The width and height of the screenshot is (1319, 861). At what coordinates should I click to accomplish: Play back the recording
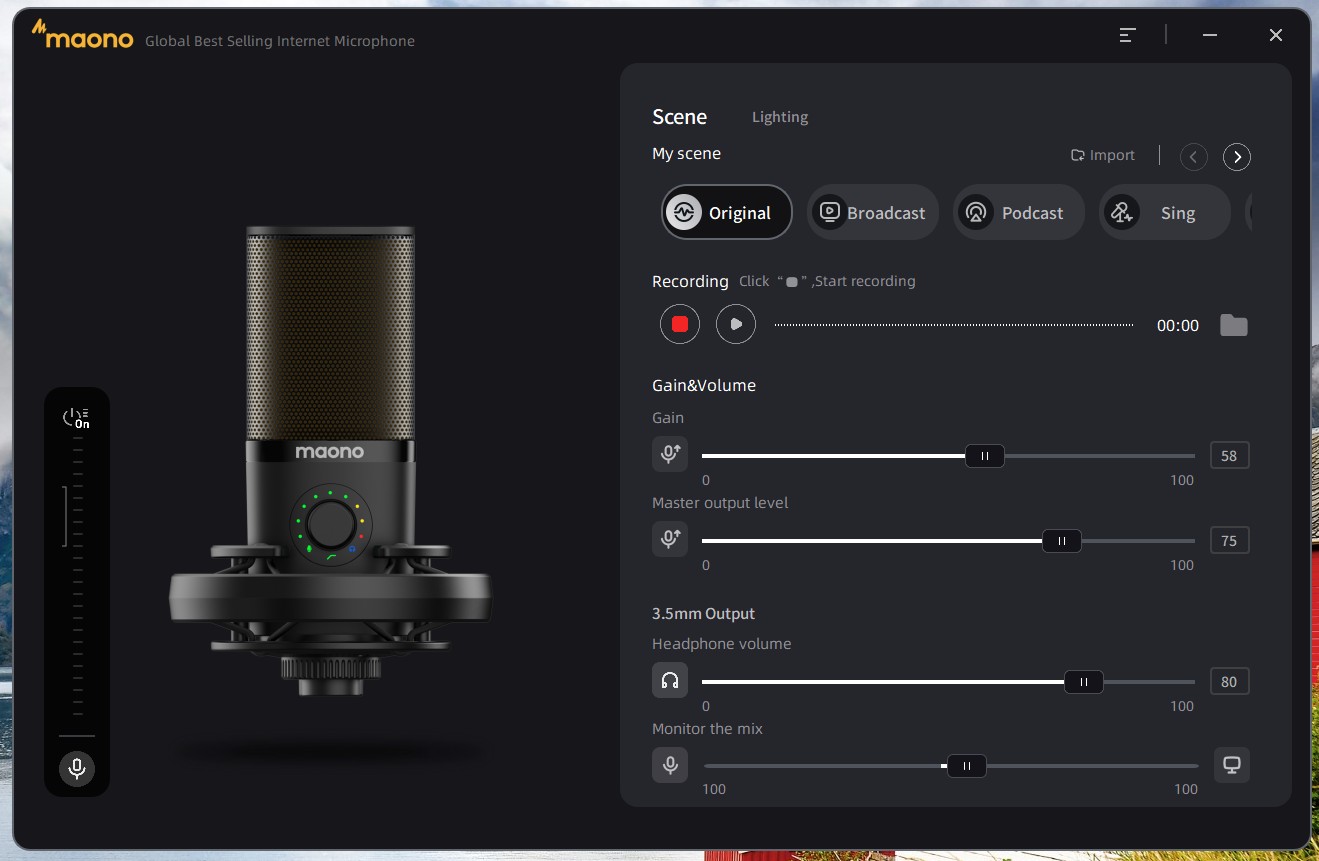point(736,324)
